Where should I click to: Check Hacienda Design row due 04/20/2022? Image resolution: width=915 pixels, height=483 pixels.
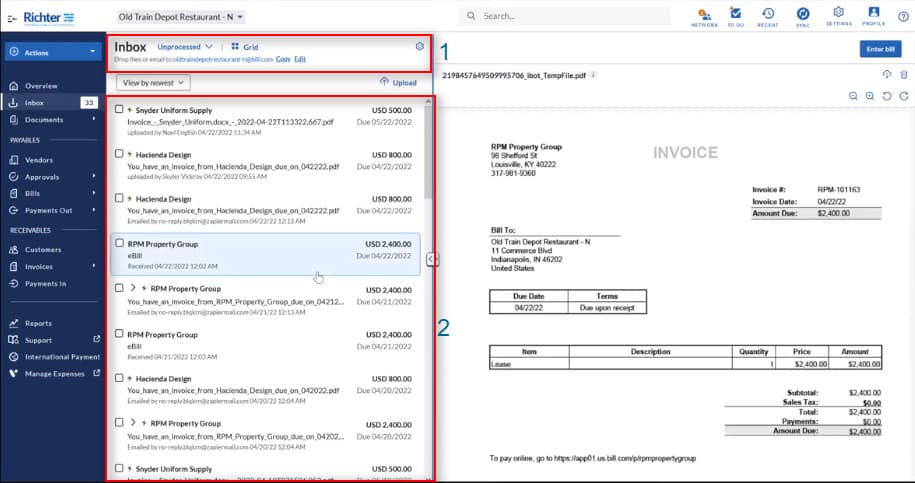click(x=119, y=378)
